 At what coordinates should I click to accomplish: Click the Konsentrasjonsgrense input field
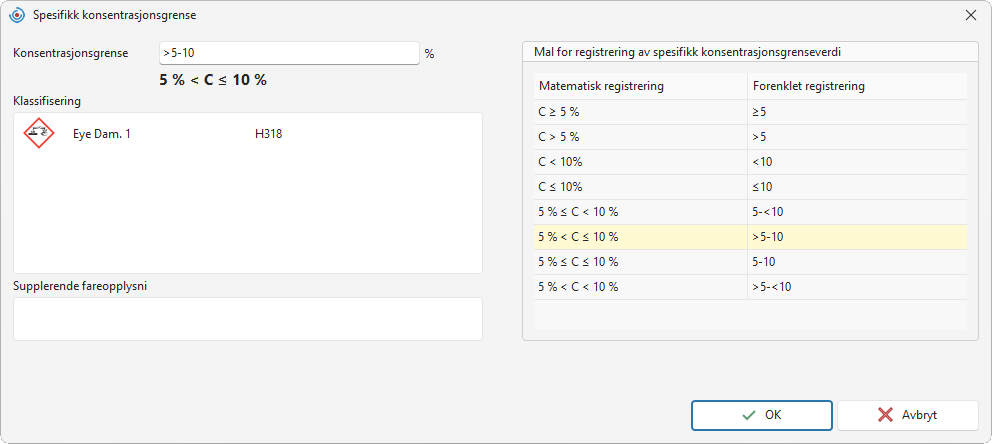(x=289, y=53)
